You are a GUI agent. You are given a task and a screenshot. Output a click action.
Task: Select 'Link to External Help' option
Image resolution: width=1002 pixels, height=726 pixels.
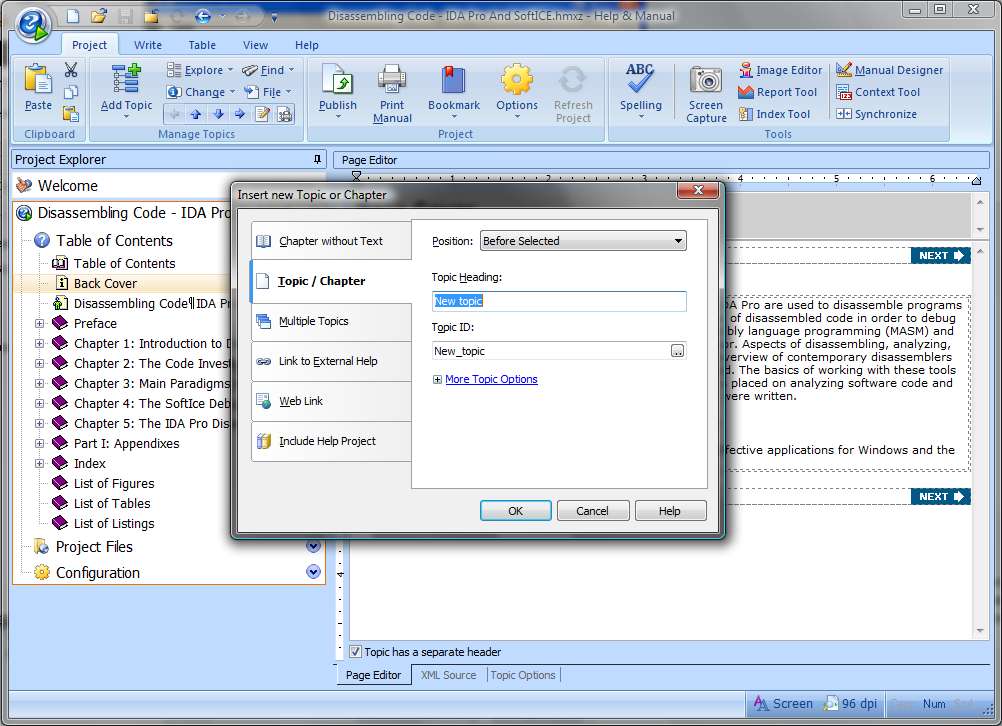pos(331,361)
